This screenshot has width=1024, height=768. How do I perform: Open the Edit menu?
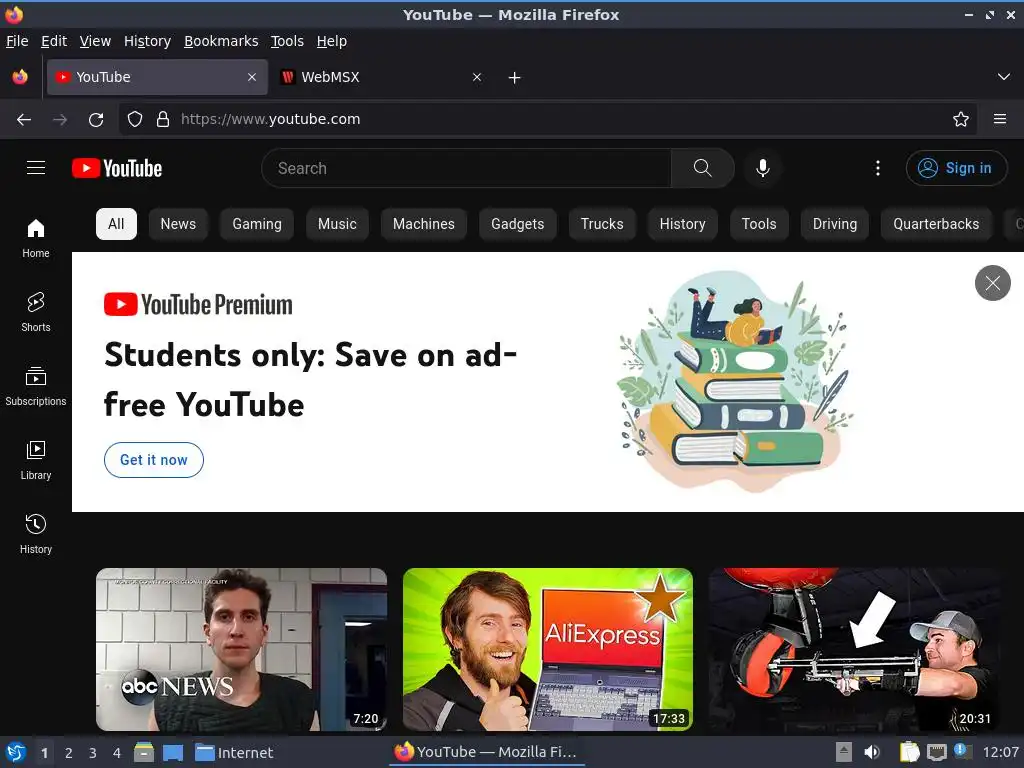pos(54,41)
